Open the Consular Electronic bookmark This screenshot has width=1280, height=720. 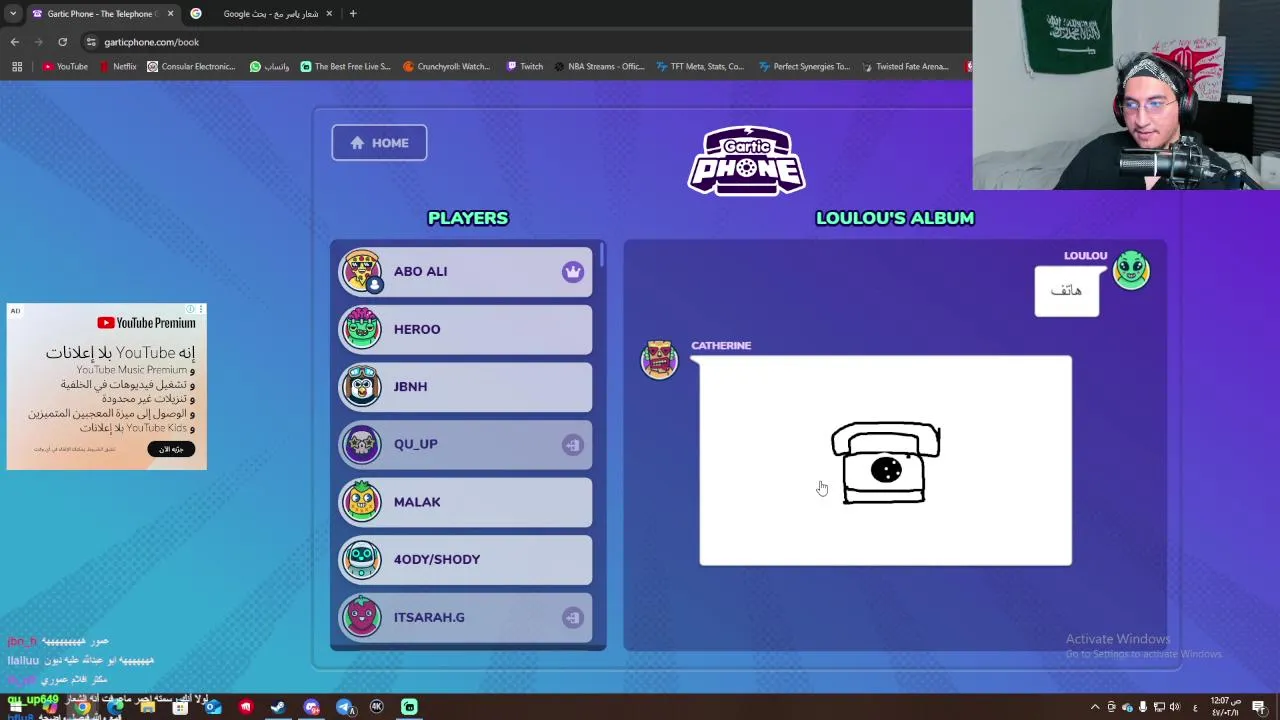point(191,67)
